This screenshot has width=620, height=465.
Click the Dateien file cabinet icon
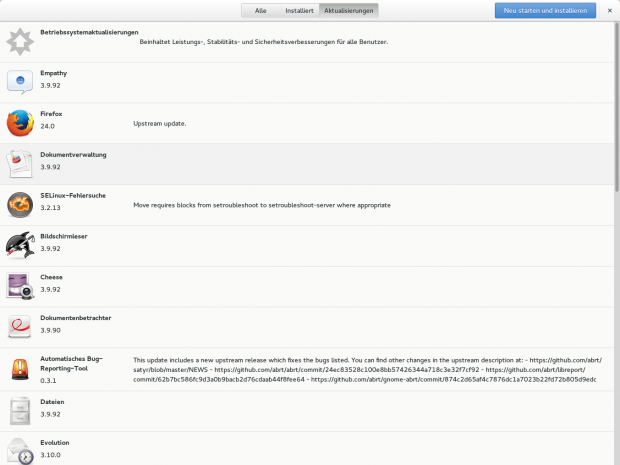(x=20, y=410)
